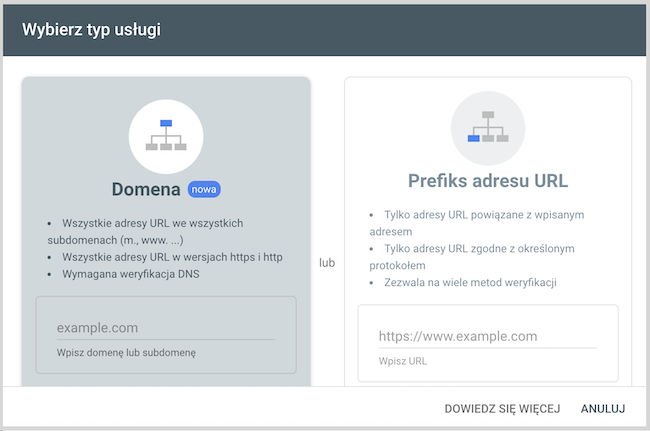Click 'Zezwala na wiele metod weryfikacji' text
This screenshot has width=650, height=431.
point(470,282)
